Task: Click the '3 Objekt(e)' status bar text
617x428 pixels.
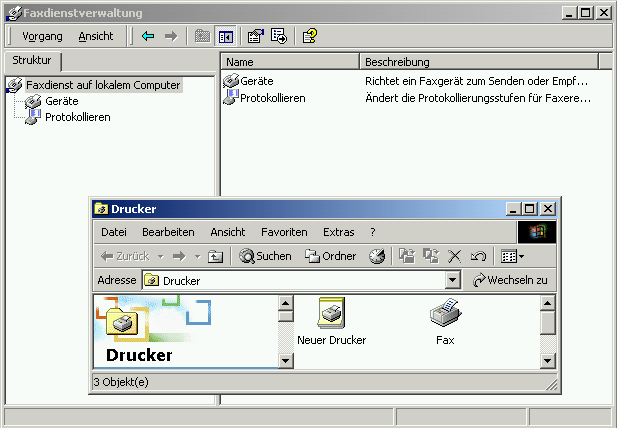Action: point(121,382)
